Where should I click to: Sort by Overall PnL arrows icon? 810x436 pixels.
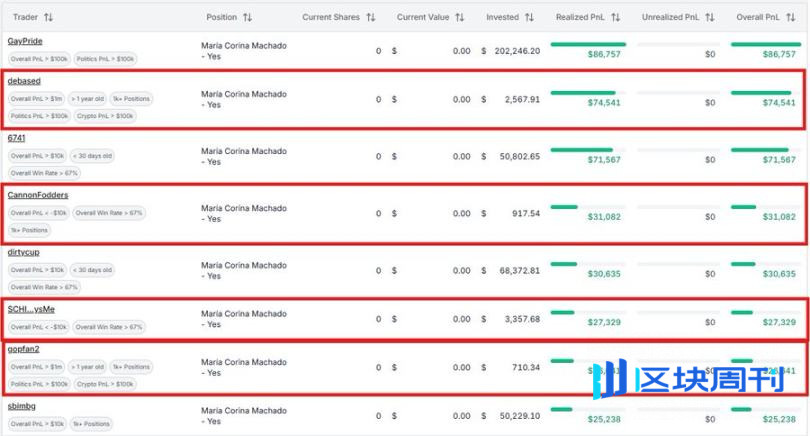[792, 18]
